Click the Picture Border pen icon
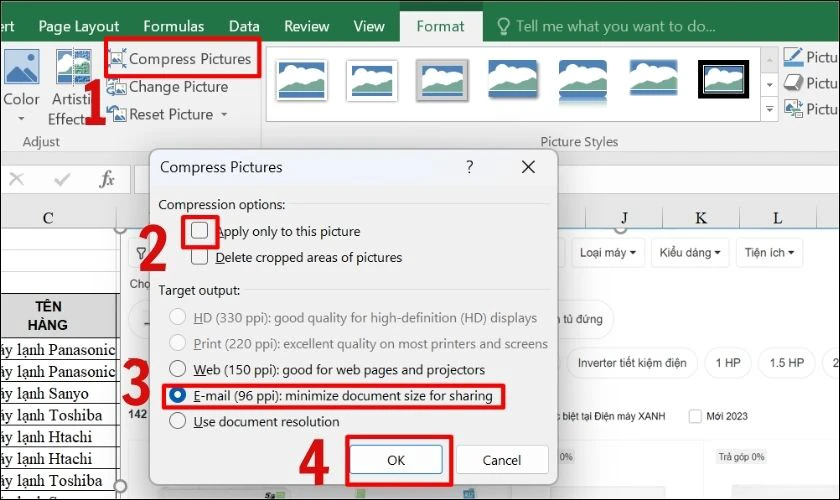The height and width of the screenshot is (500, 840). pyautogui.click(x=793, y=57)
